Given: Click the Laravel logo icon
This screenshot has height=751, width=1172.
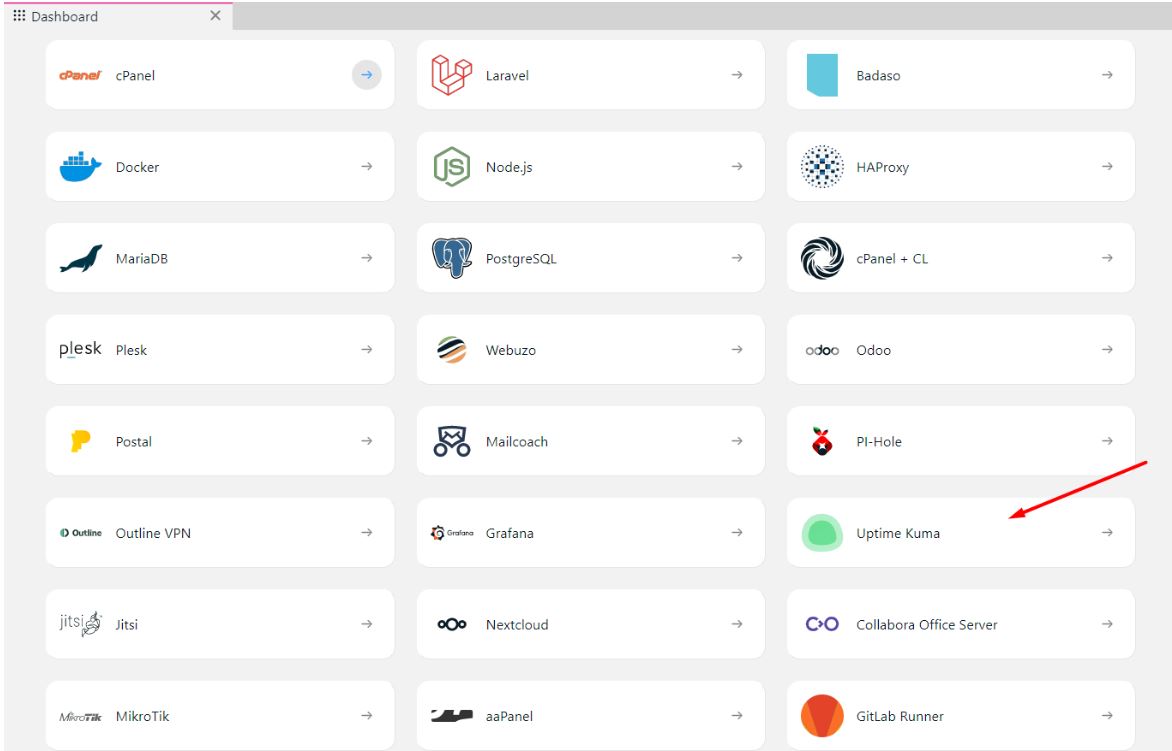Looking at the screenshot, I should (452, 74).
